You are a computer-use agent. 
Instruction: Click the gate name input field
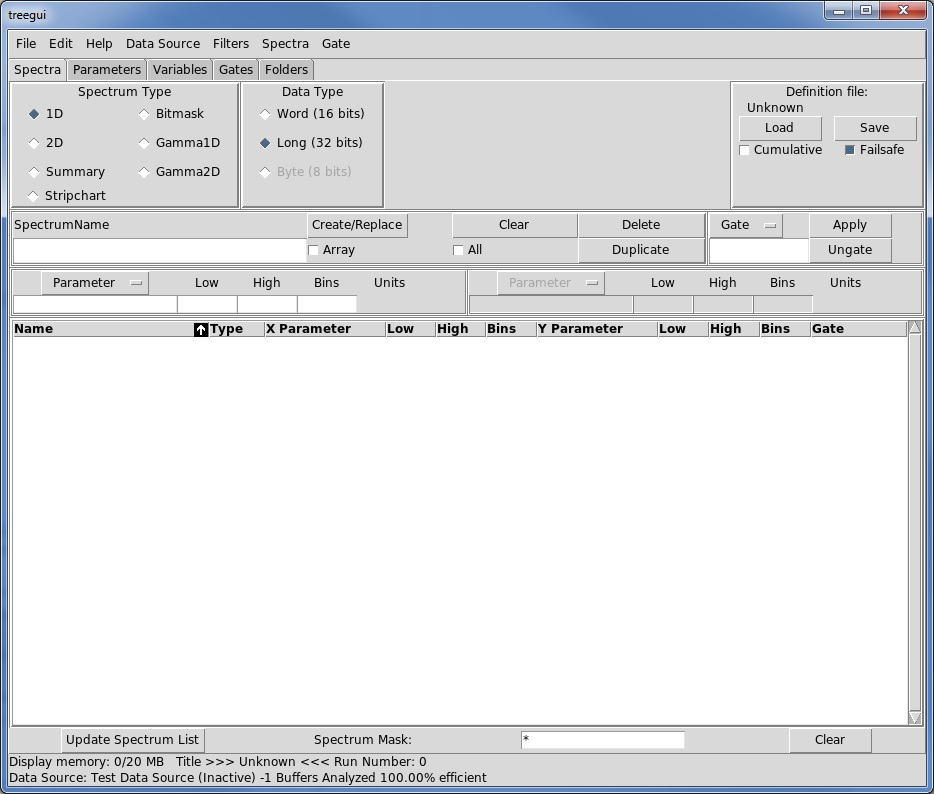759,251
